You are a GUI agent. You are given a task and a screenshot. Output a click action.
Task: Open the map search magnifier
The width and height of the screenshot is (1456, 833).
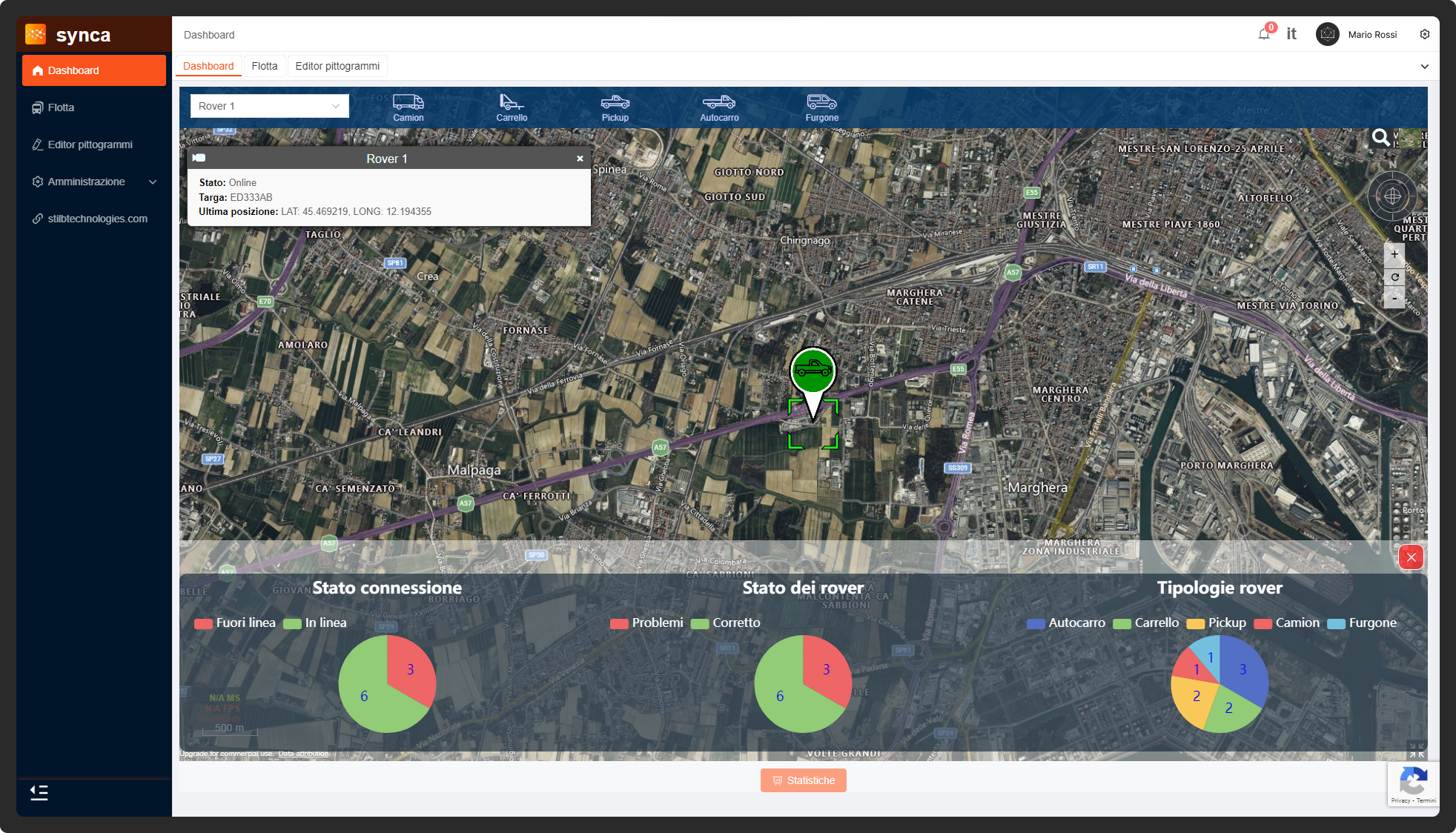1380,138
